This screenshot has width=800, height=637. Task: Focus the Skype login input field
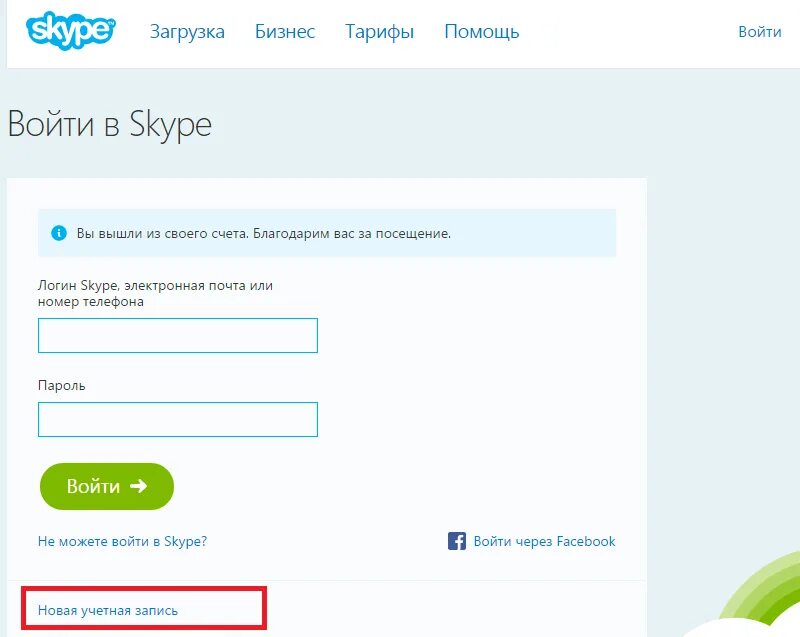coord(178,335)
